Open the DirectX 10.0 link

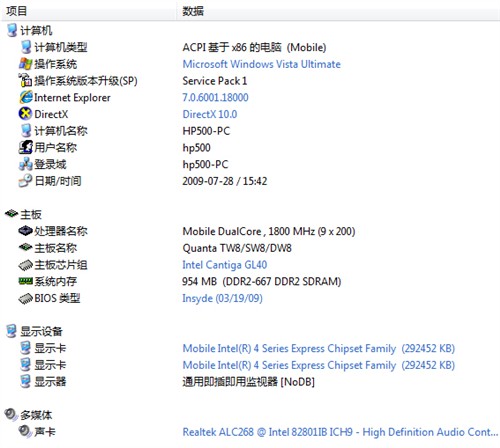(210, 114)
